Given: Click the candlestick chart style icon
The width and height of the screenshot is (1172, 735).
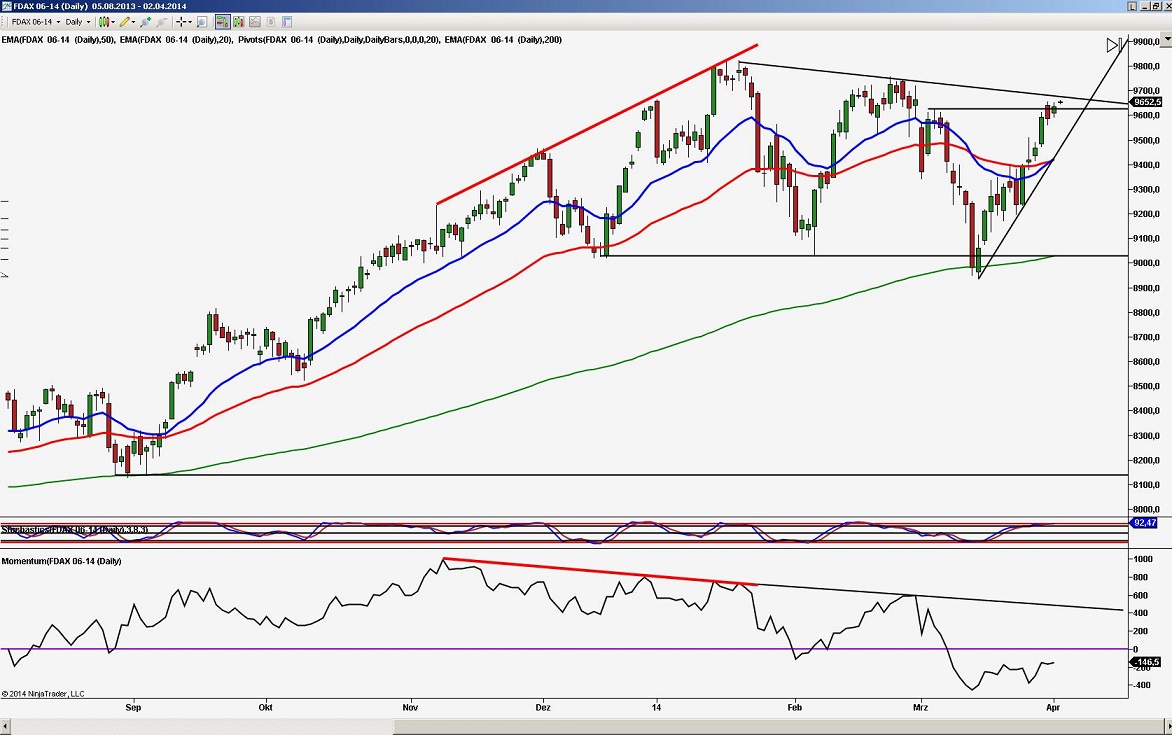Looking at the screenshot, I should pos(103,21).
